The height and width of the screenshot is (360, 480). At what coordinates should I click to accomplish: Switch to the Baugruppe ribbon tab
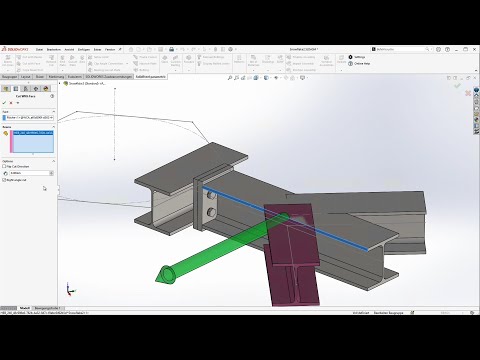(9, 77)
